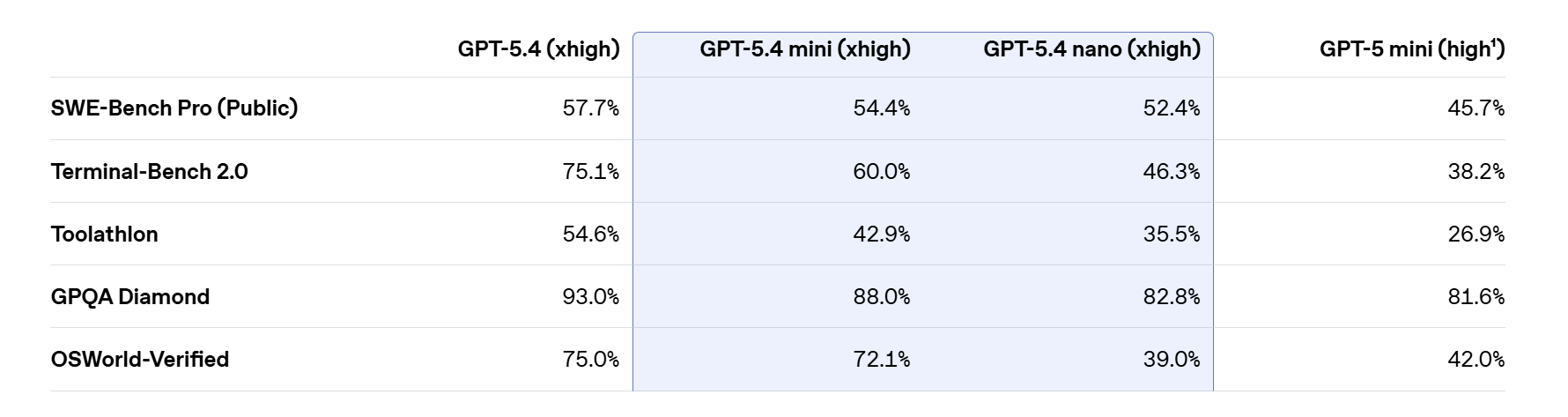The width and height of the screenshot is (1568, 417).
Task: Click the 46.3% Terminal-Bench nano value
Action: click(x=1171, y=172)
